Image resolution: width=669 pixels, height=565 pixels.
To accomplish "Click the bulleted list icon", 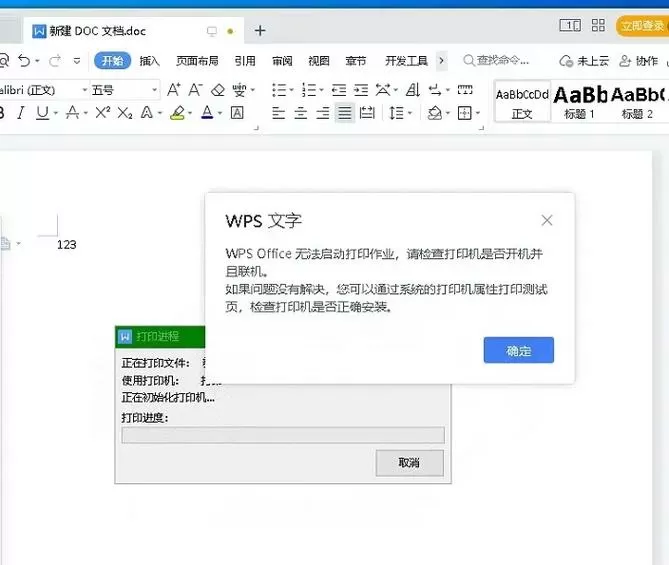I will coord(279,90).
